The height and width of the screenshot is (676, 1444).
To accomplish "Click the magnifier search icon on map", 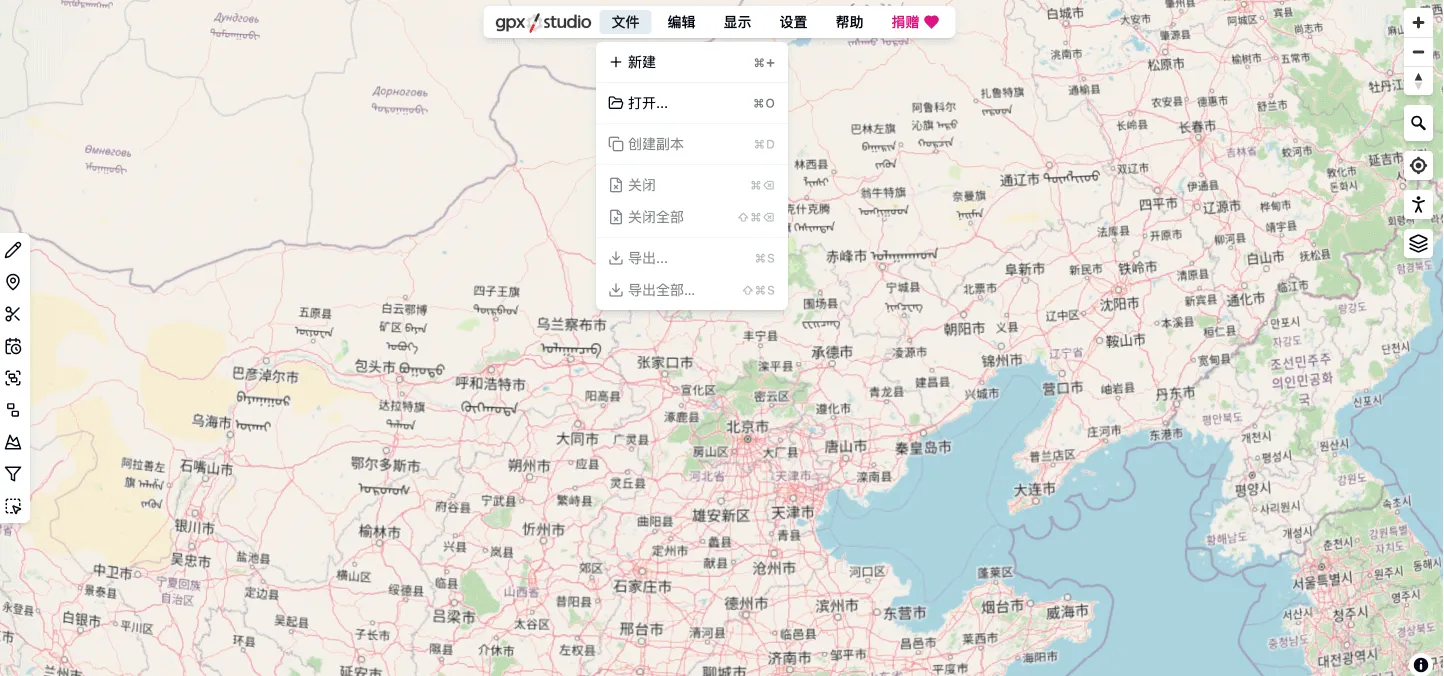I will point(1418,124).
